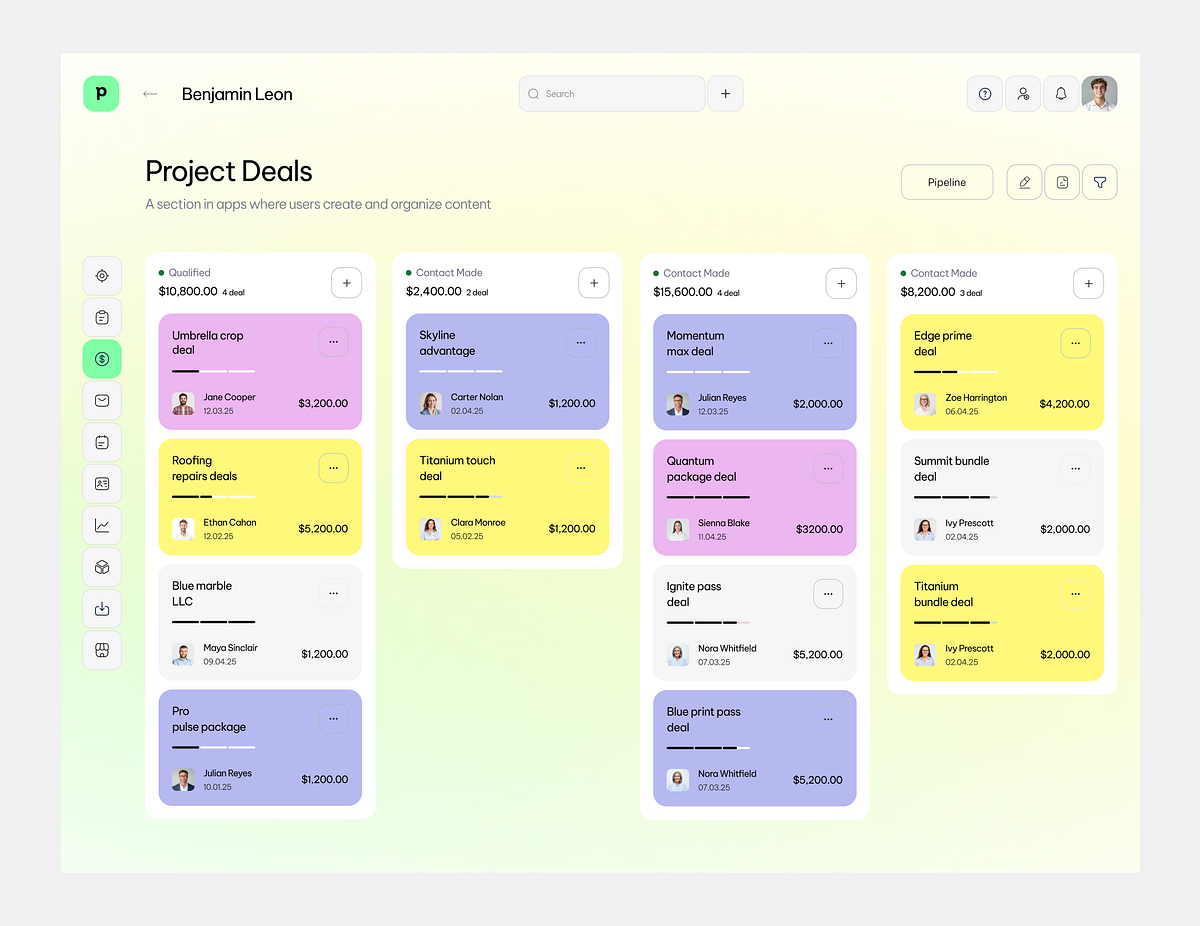This screenshot has height=926, width=1200.
Task: Open the contact card sidebar icon
Action: coord(102,484)
